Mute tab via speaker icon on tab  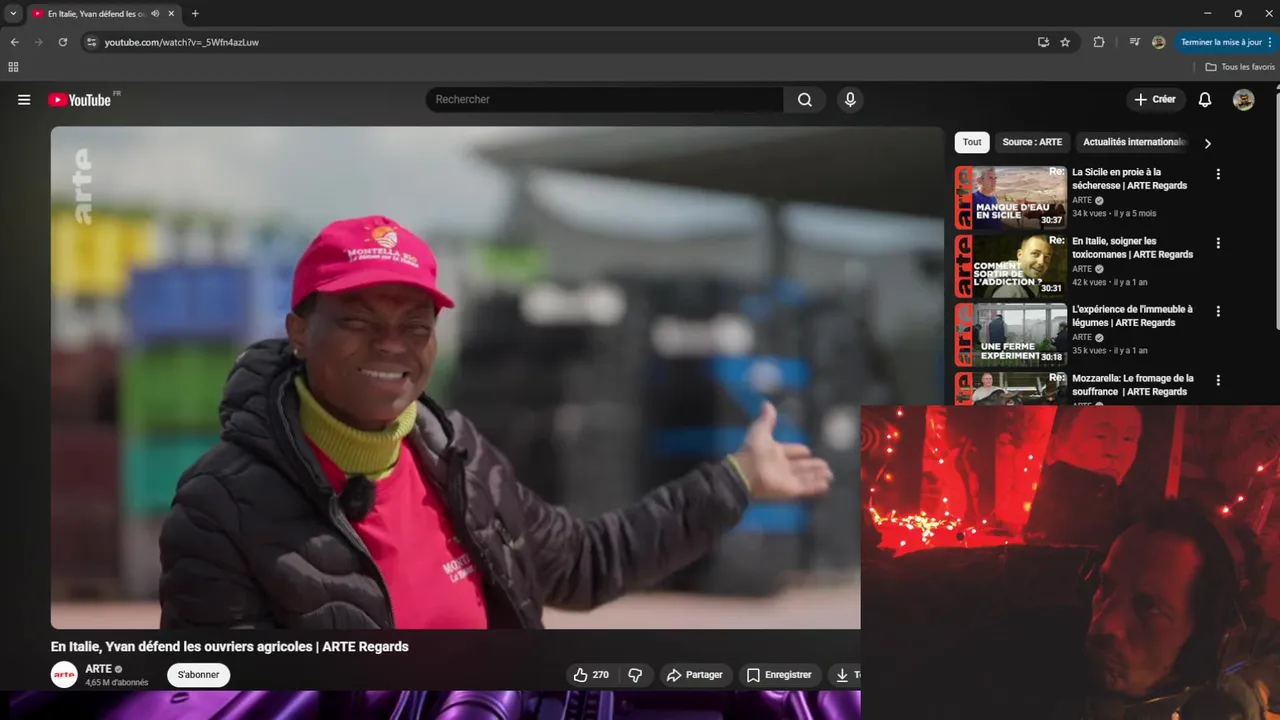155,14
